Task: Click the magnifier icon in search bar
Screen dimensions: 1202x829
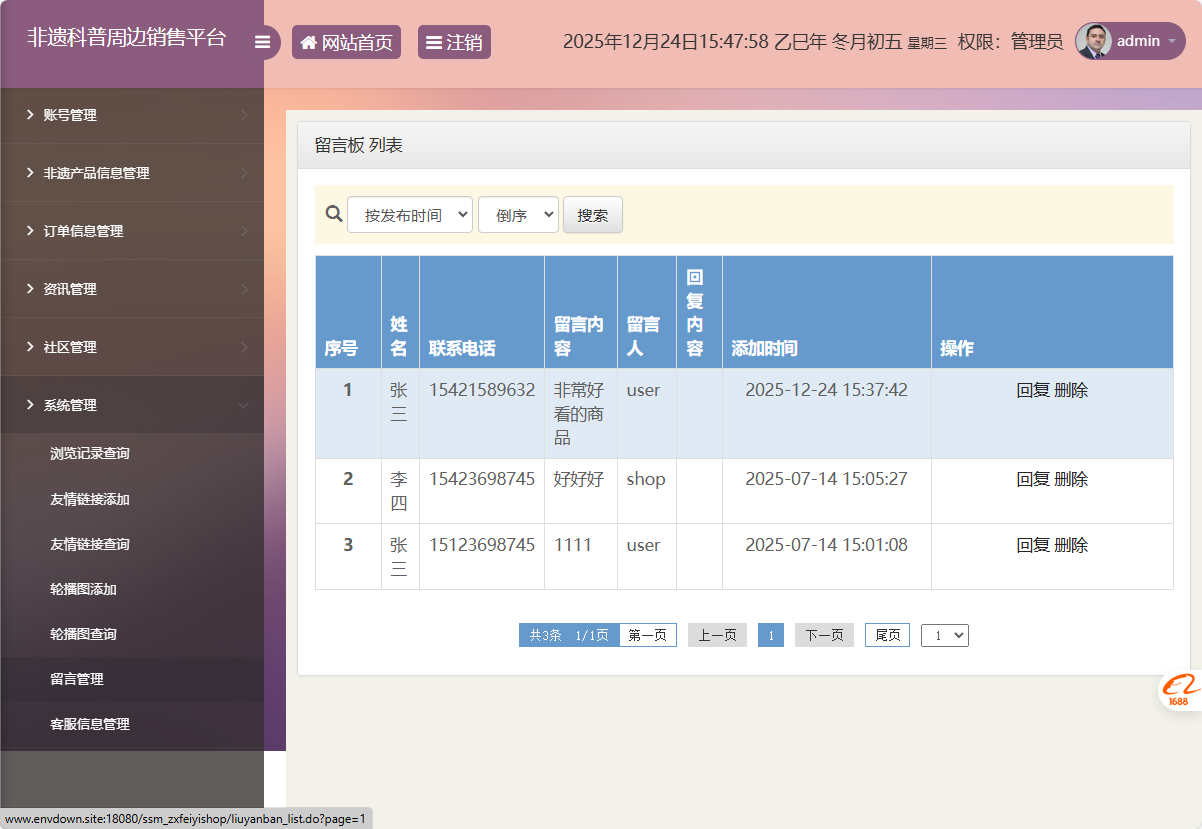Action: [x=334, y=214]
